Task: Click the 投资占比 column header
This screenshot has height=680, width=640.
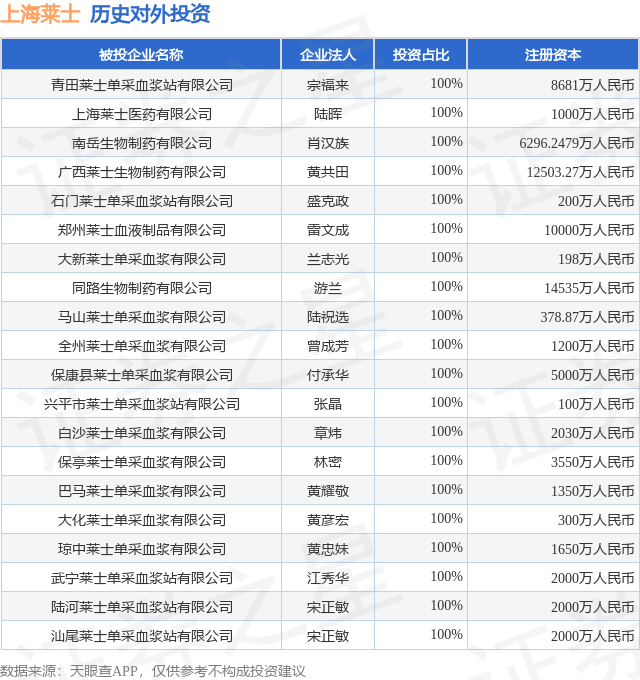Action: tap(421, 55)
